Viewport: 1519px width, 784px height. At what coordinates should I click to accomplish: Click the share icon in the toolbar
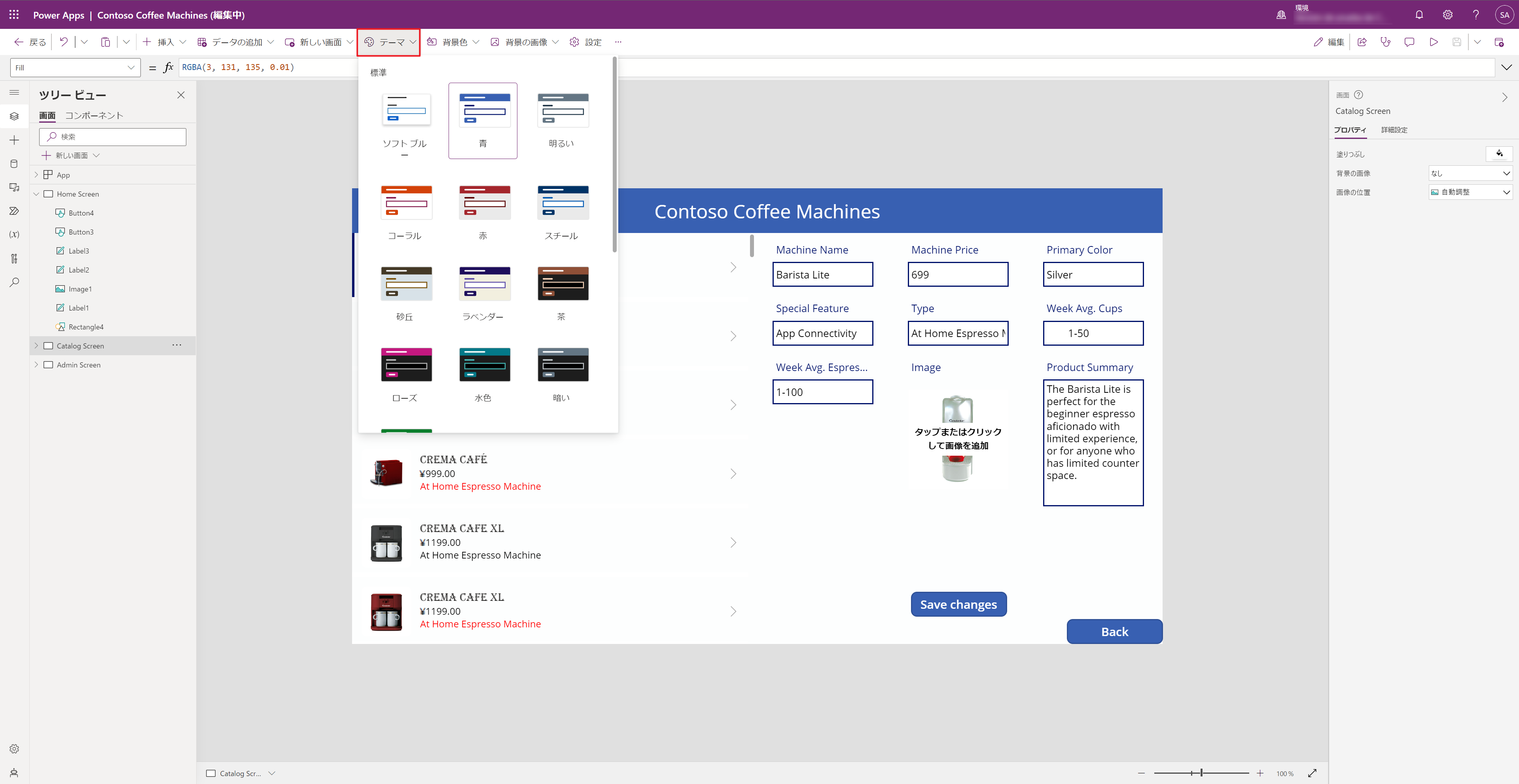(1362, 42)
